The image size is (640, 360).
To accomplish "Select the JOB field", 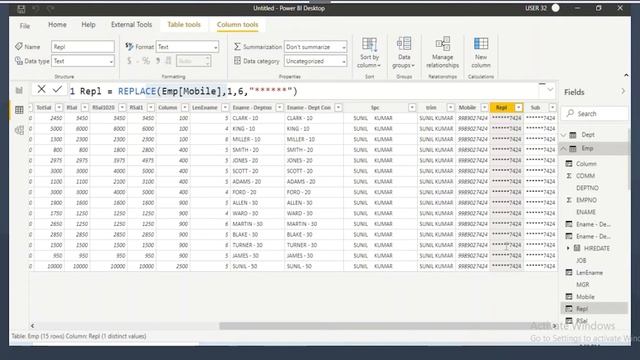I will (581, 260).
